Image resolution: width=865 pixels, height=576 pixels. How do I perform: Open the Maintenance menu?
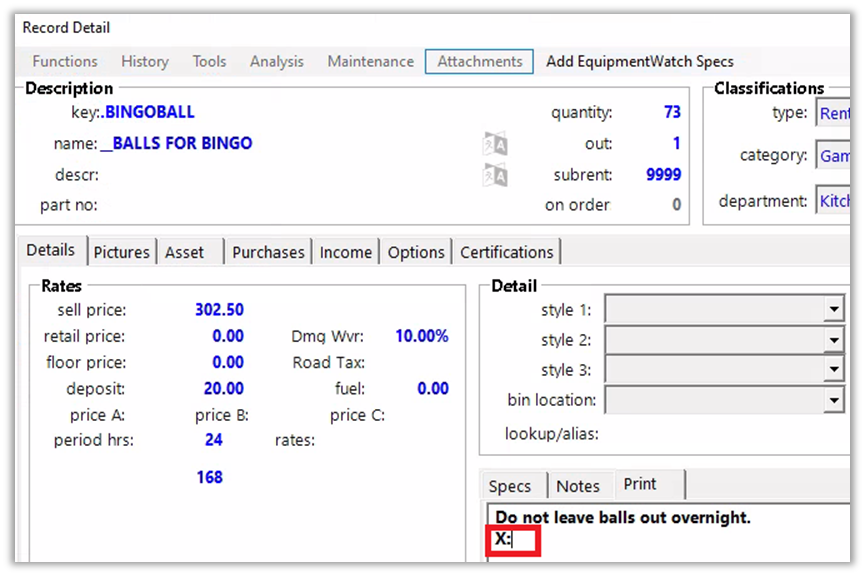point(370,61)
